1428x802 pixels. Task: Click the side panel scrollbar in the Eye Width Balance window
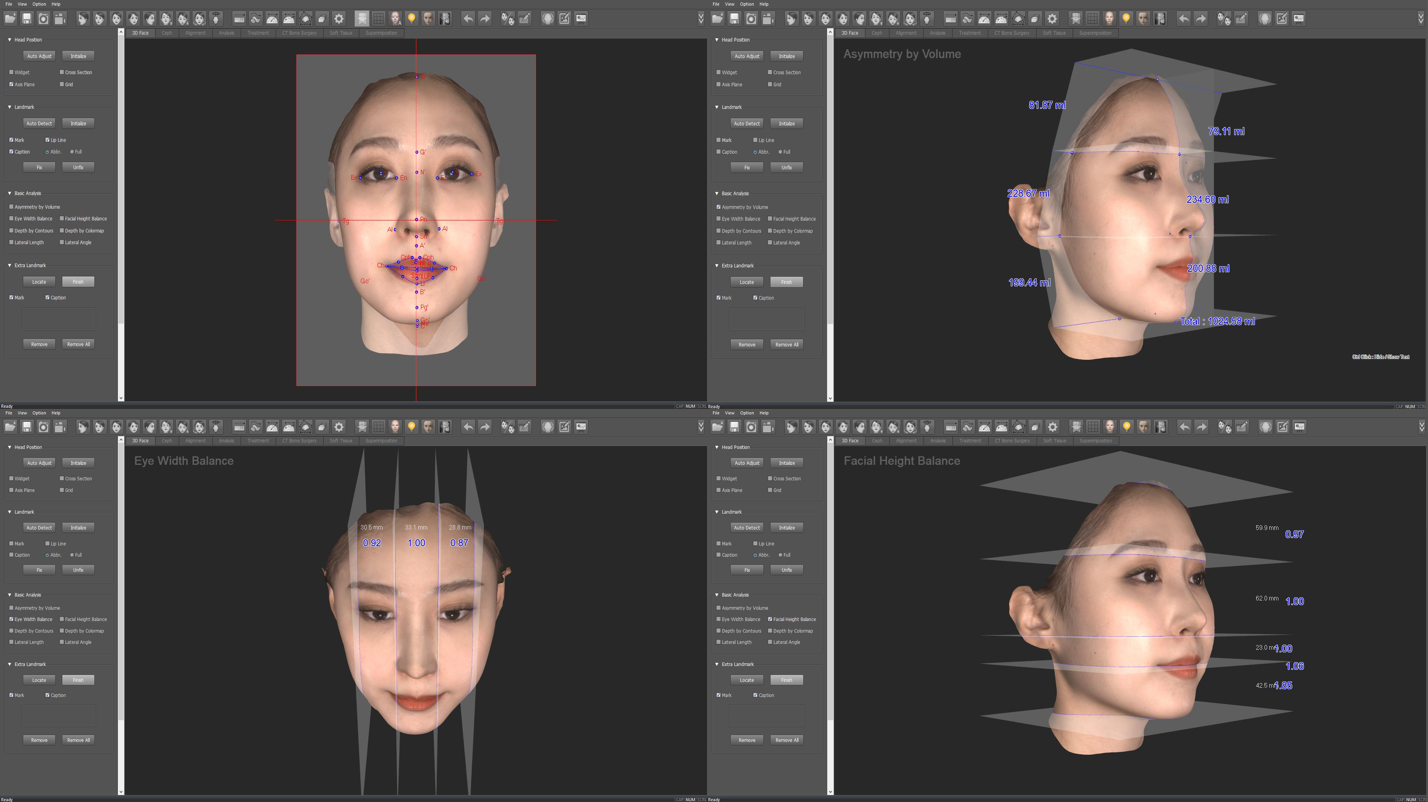coord(121,615)
